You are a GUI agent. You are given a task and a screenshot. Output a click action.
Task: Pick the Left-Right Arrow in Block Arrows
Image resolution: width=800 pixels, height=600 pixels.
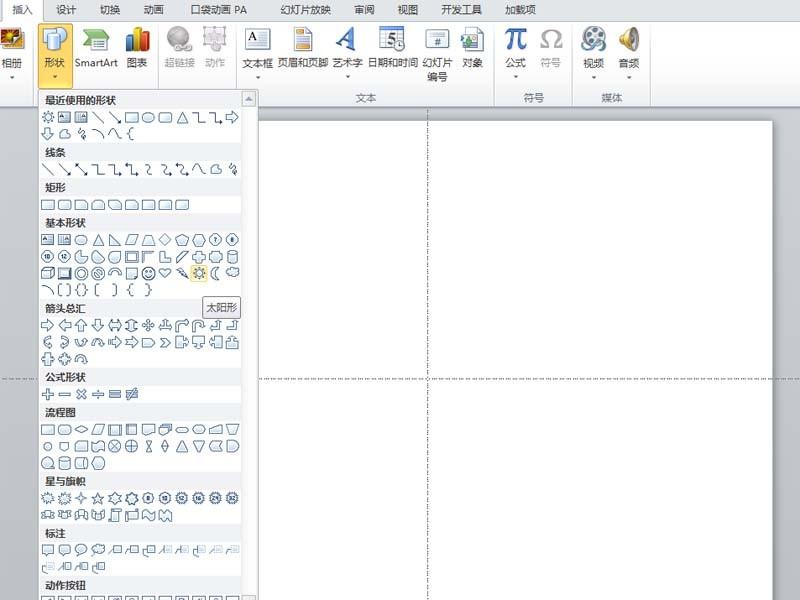[x=115, y=326]
